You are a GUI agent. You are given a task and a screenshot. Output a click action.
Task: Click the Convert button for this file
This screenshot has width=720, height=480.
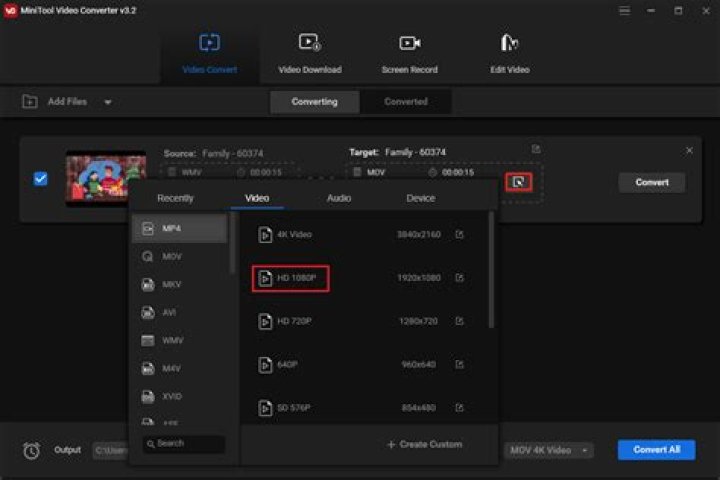click(x=652, y=182)
